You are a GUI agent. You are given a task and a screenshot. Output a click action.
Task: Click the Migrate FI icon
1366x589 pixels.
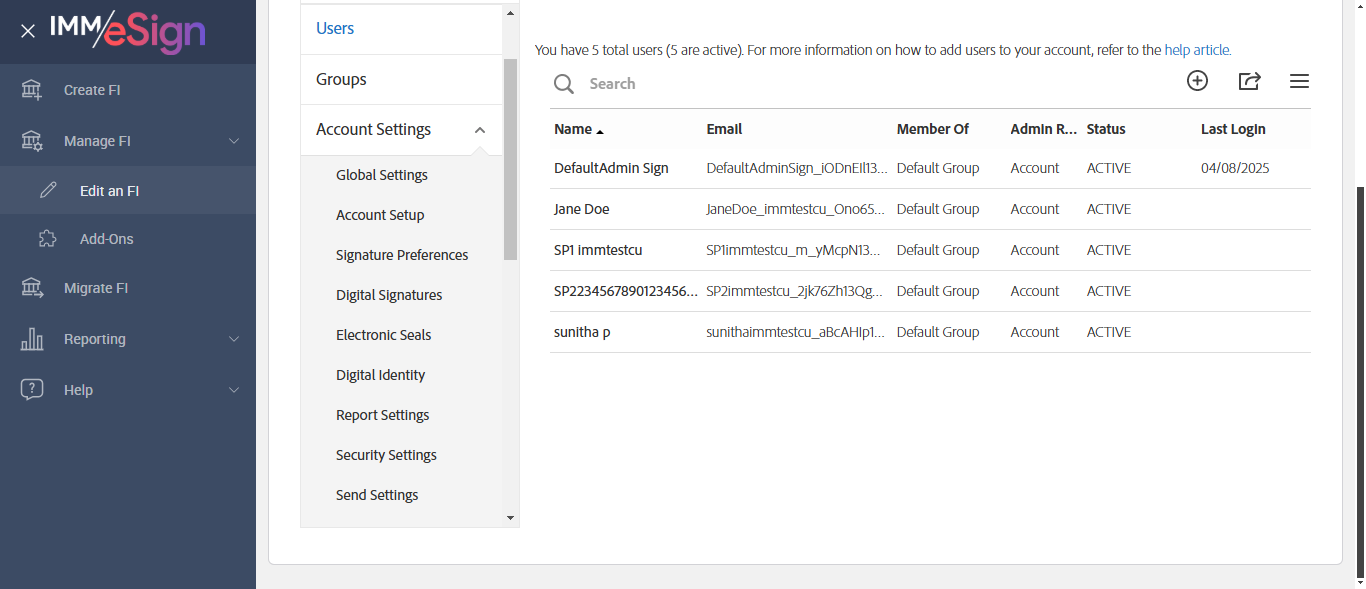coord(32,288)
